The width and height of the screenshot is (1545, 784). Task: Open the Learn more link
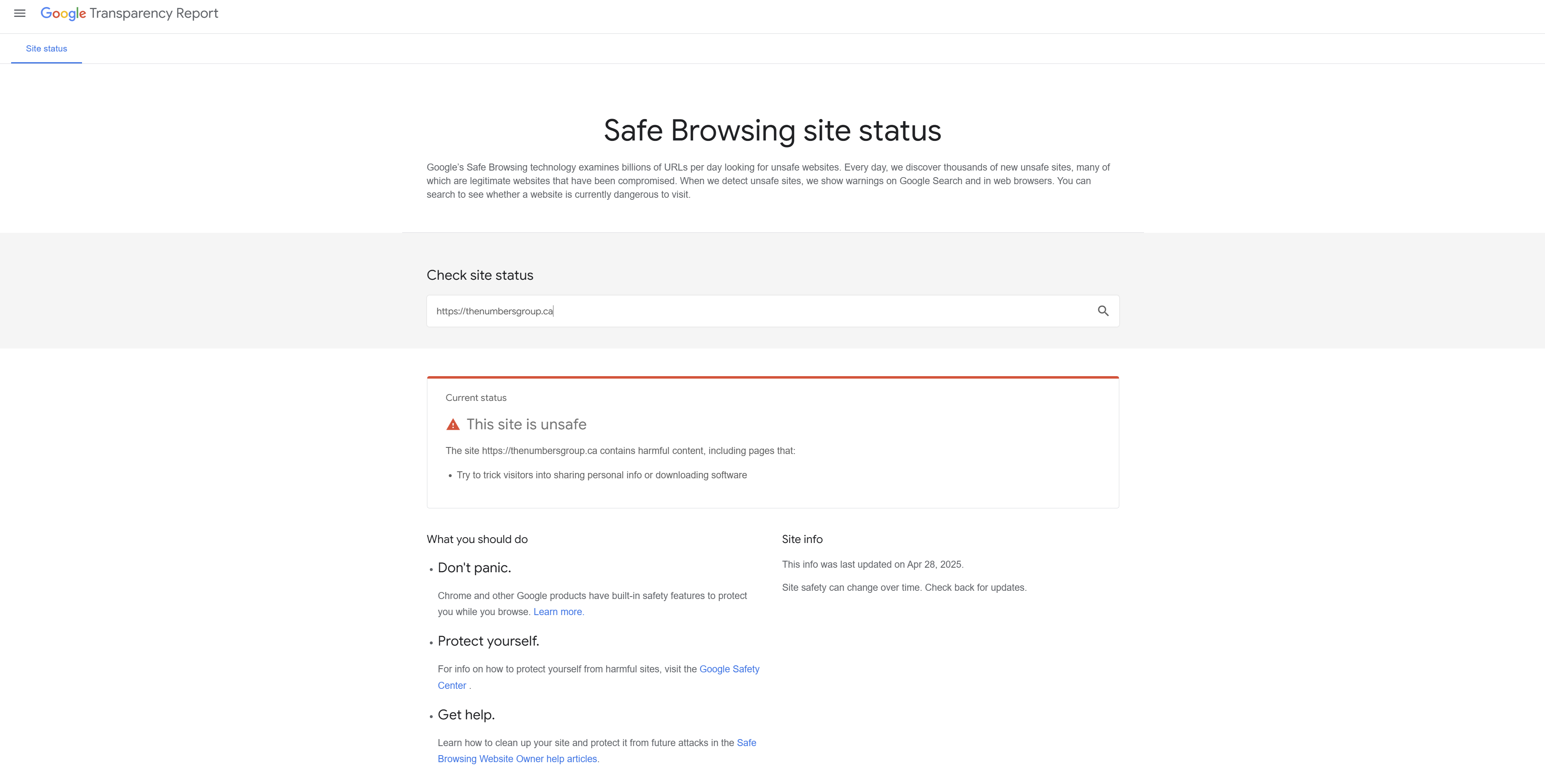coord(558,611)
